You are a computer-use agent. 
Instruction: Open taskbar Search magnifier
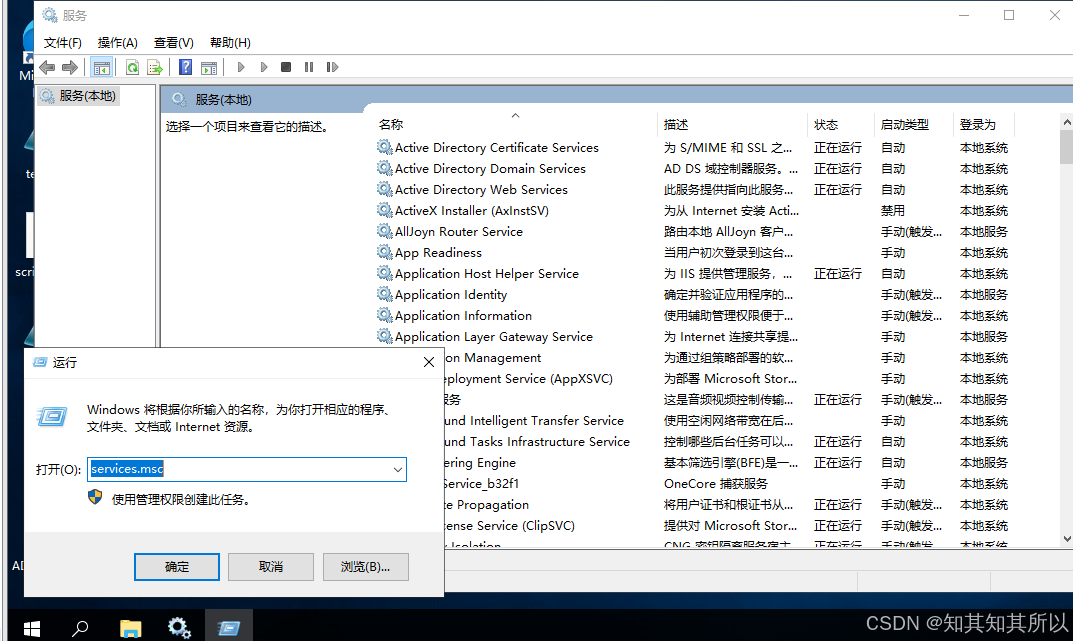[x=80, y=628]
